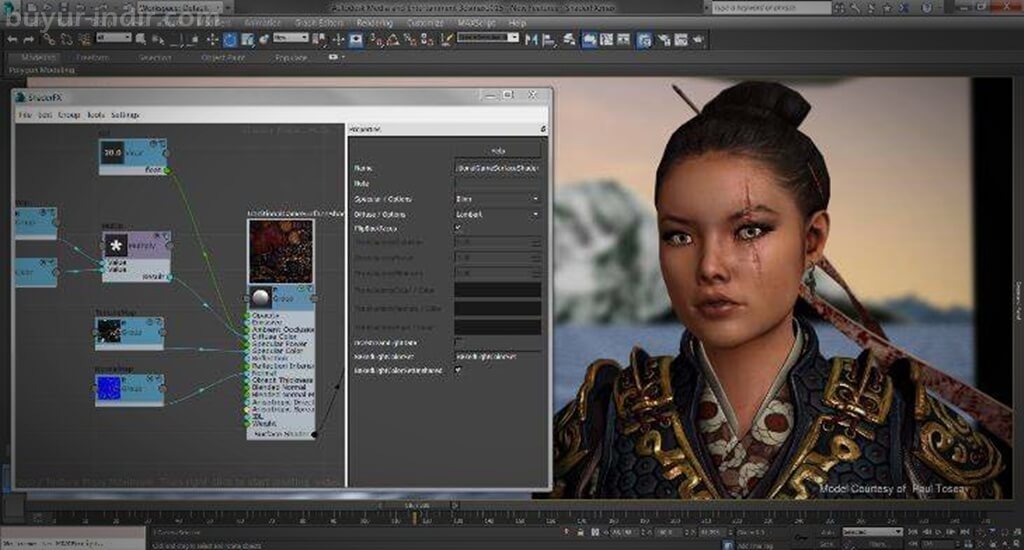
Task: Activate the highlighted Select and Rotate tool
Action: (x=230, y=40)
